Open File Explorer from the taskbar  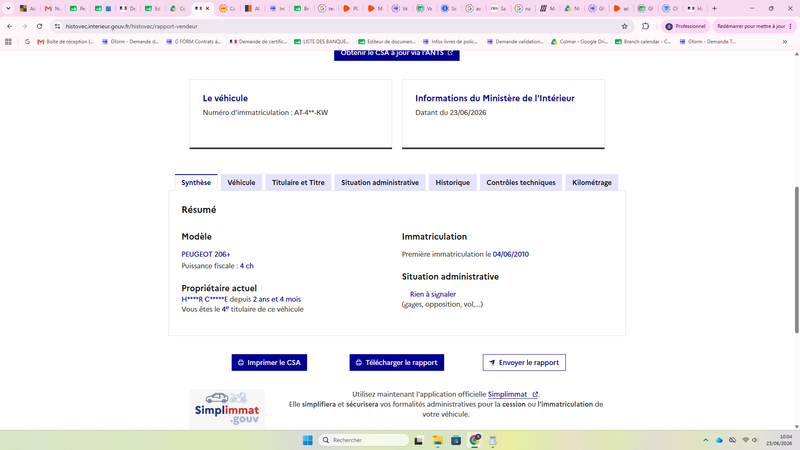click(x=437, y=440)
